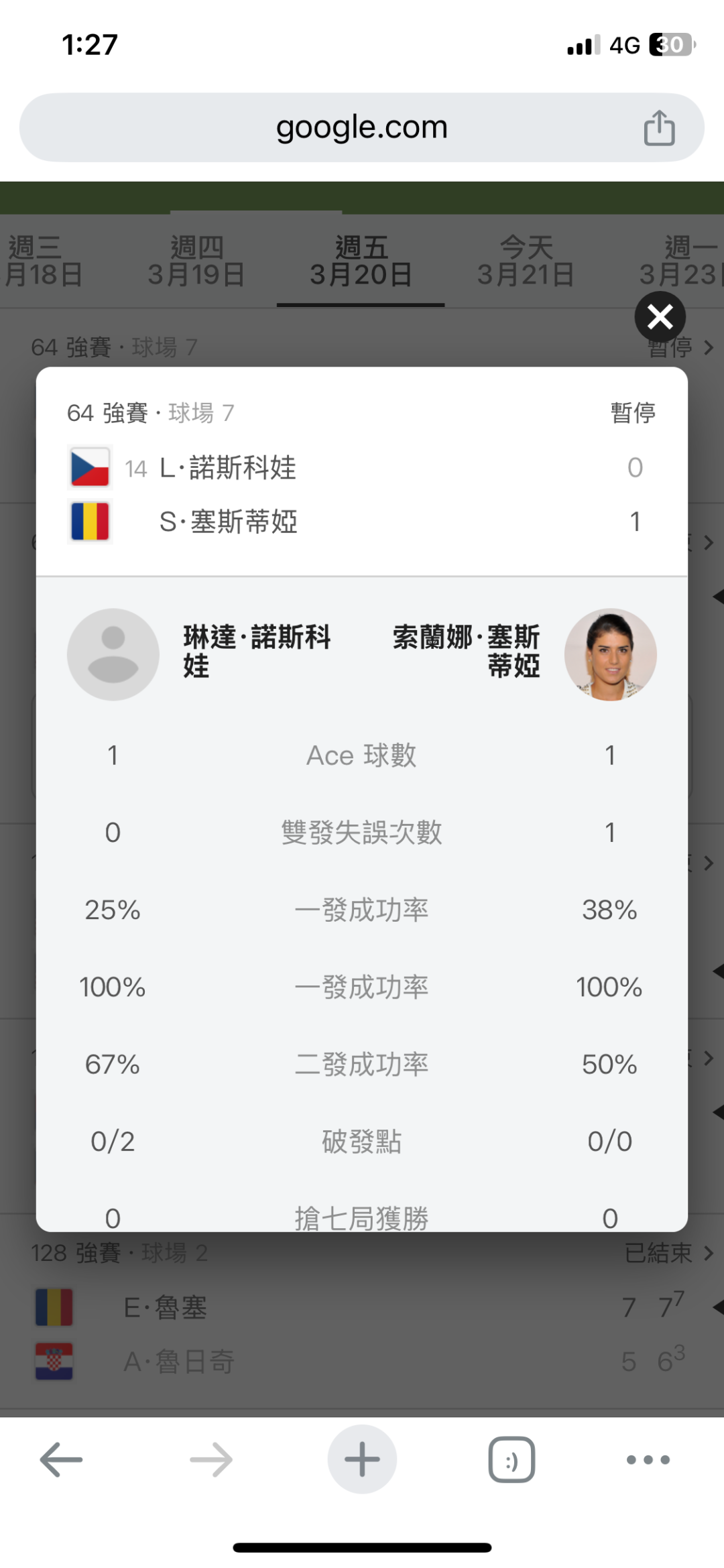Switch to the 週一 3月23日 tab
The image size is (724, 1568).
pos(680,261)
